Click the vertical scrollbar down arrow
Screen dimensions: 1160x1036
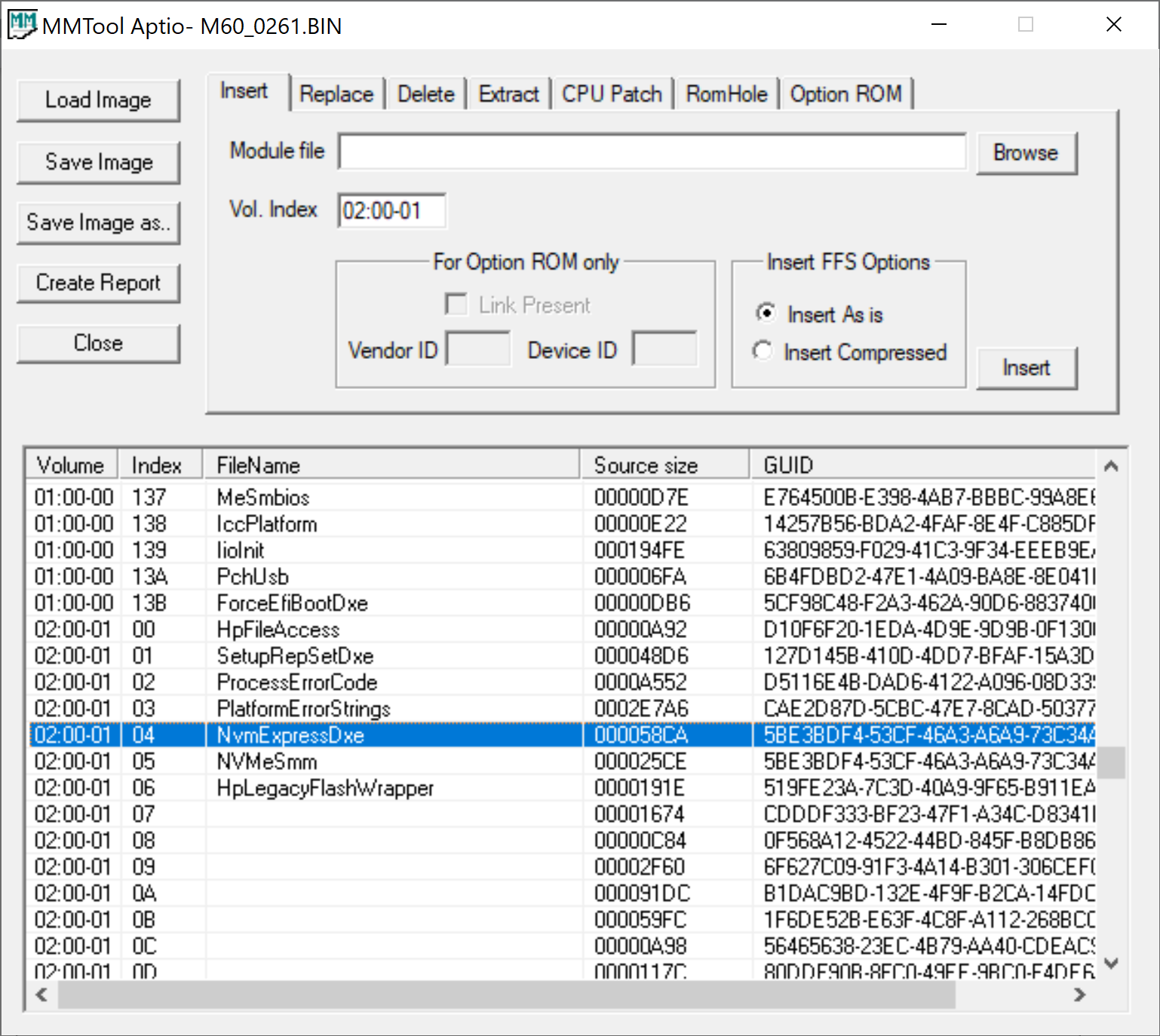[1110, 964]
